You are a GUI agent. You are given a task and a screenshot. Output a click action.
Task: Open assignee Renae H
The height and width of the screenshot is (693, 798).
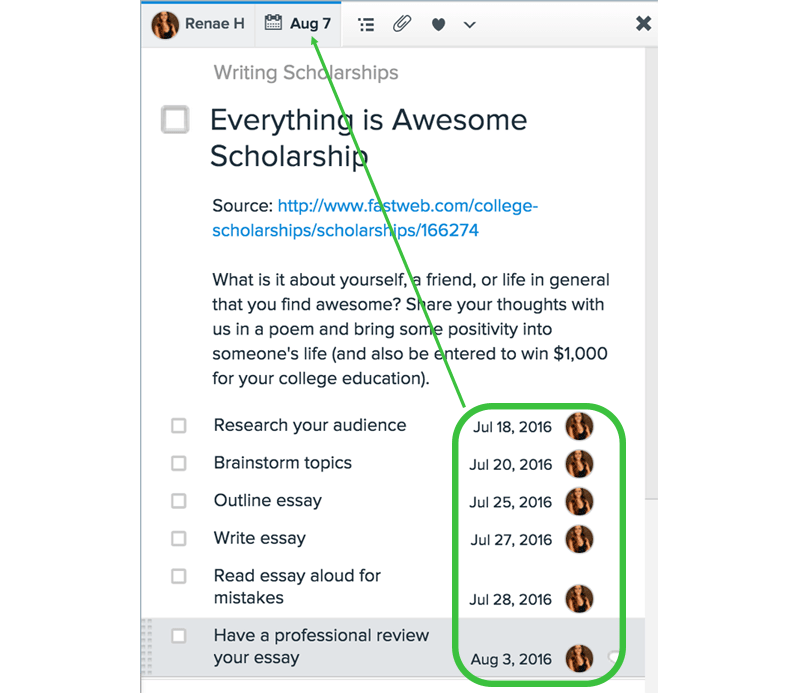(198, 24)
